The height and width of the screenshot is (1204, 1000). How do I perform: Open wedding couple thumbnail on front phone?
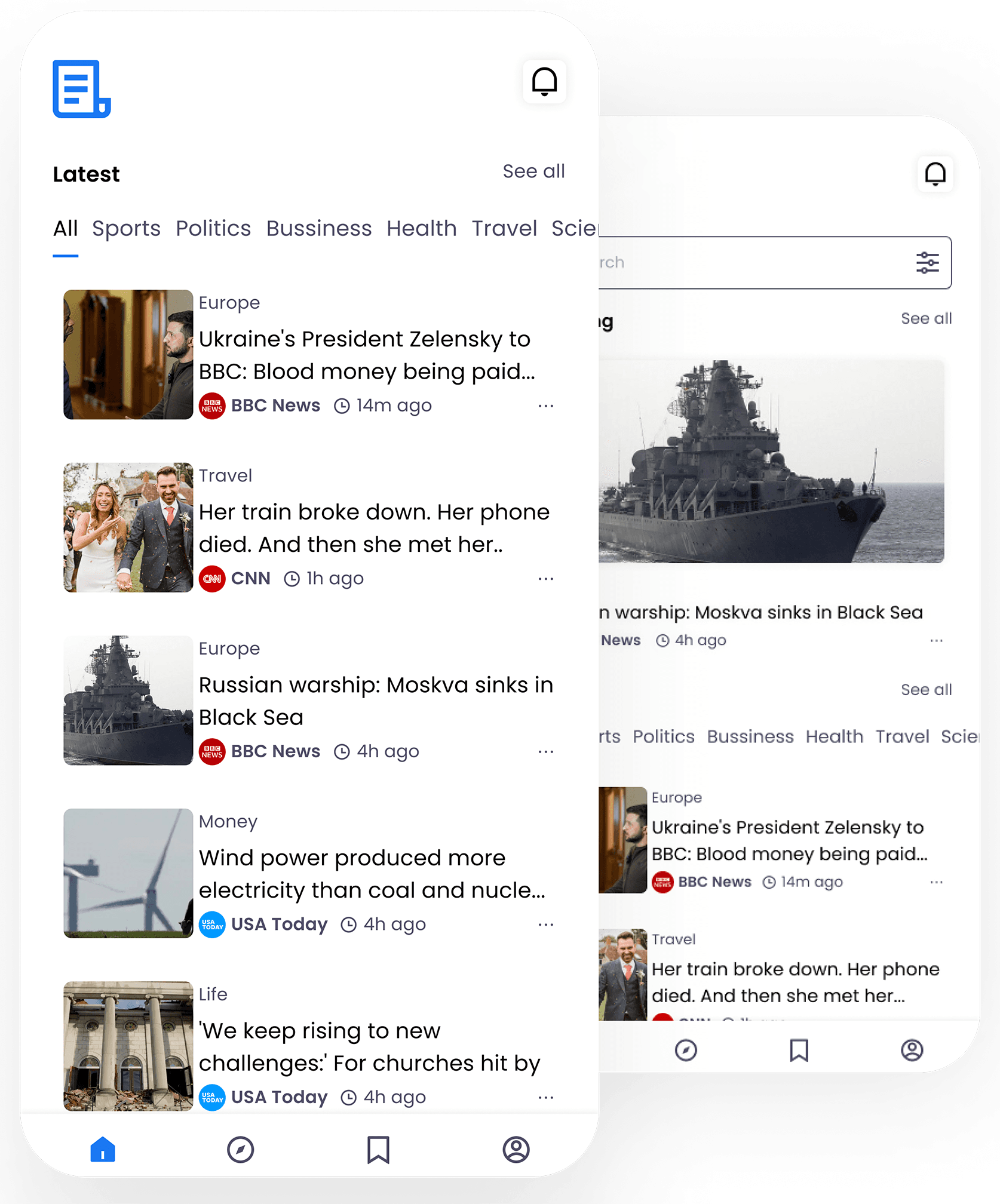128,527
